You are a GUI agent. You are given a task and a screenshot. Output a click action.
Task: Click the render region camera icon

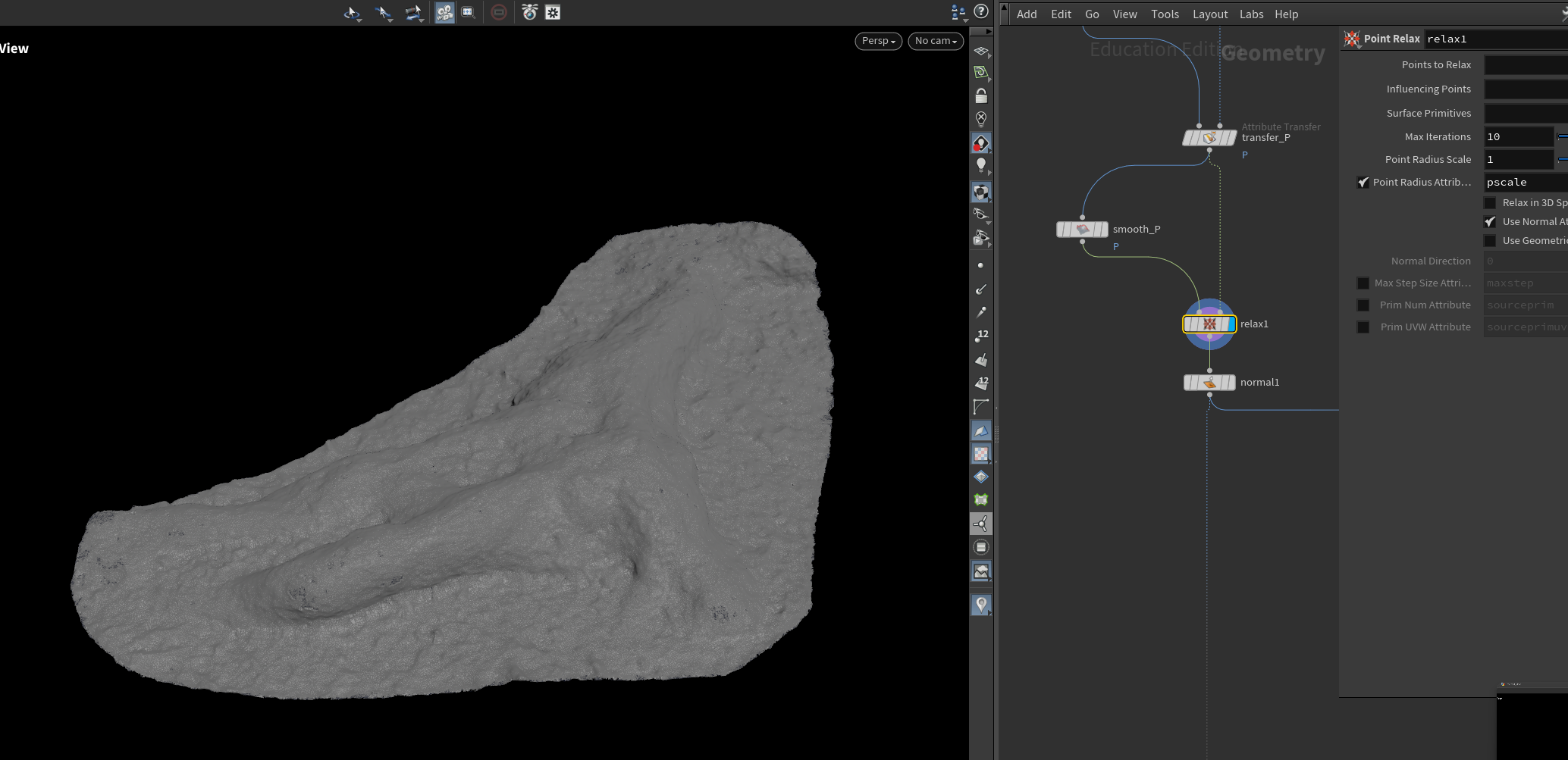(529, 13)
